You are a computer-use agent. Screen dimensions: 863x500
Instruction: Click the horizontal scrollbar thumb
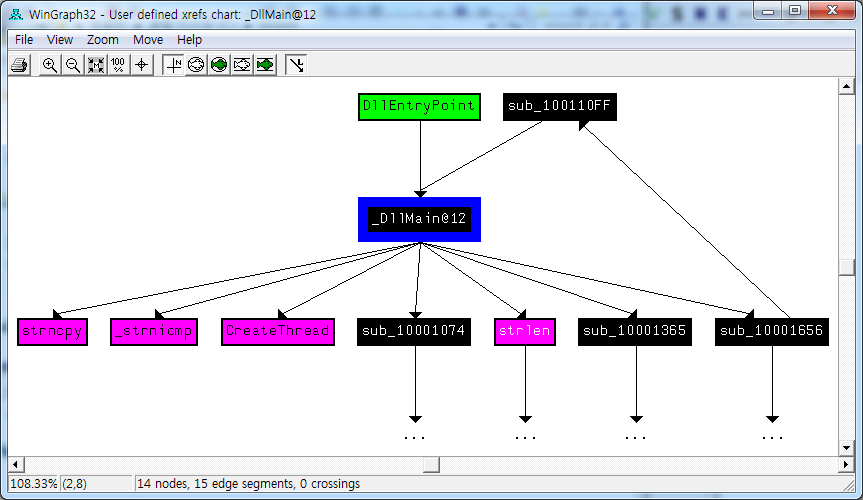pyautogui.click(x=431, y=465)
